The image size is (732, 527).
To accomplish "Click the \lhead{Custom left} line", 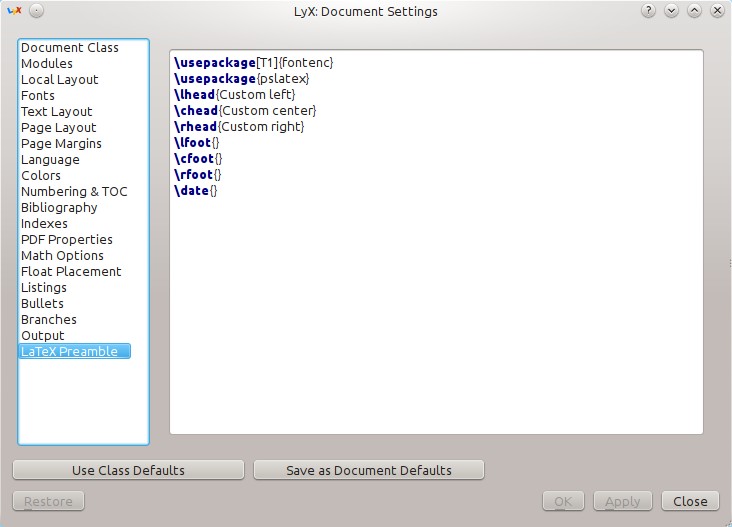I will [234, 94].
